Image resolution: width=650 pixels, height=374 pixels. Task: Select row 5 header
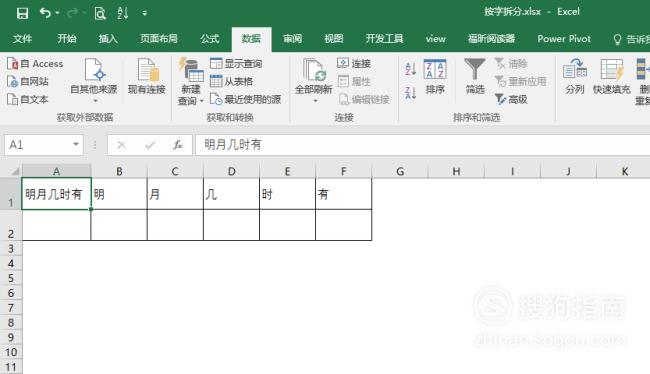coord(11,278)
